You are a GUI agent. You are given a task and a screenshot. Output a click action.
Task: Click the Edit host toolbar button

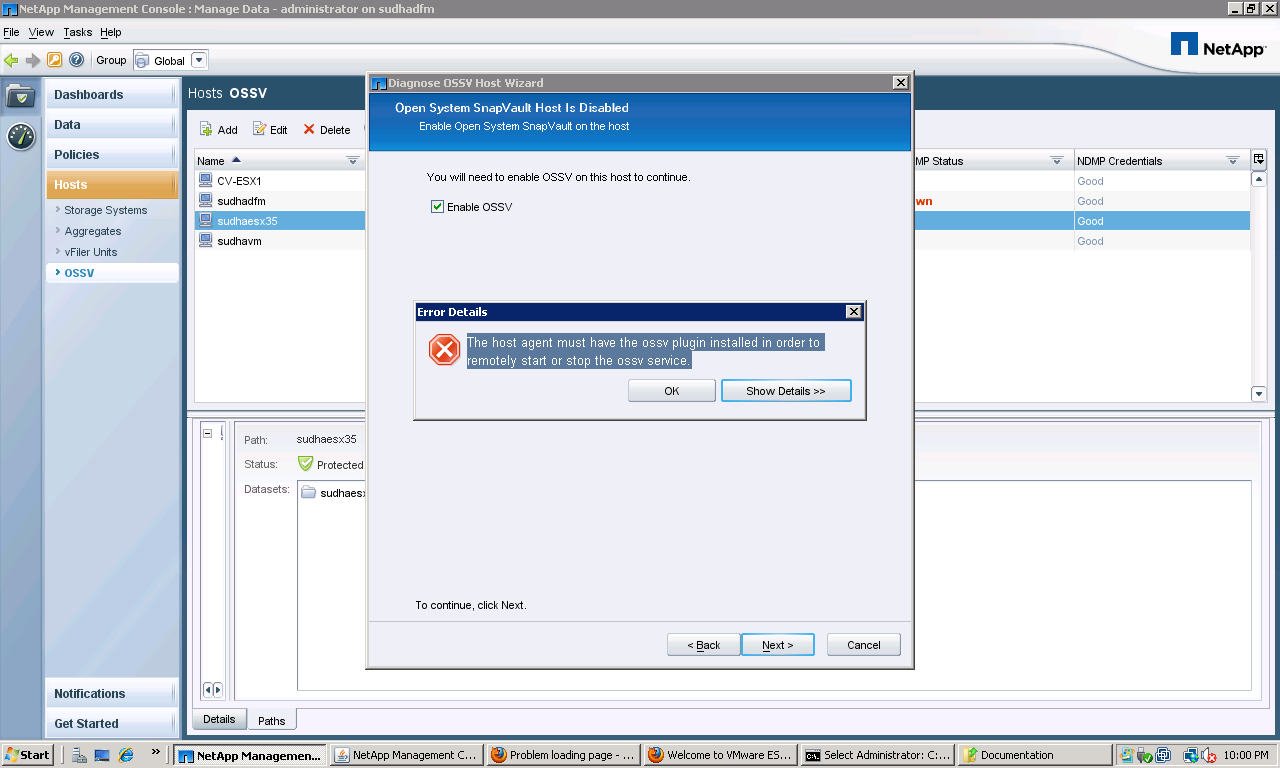(270, 130)
